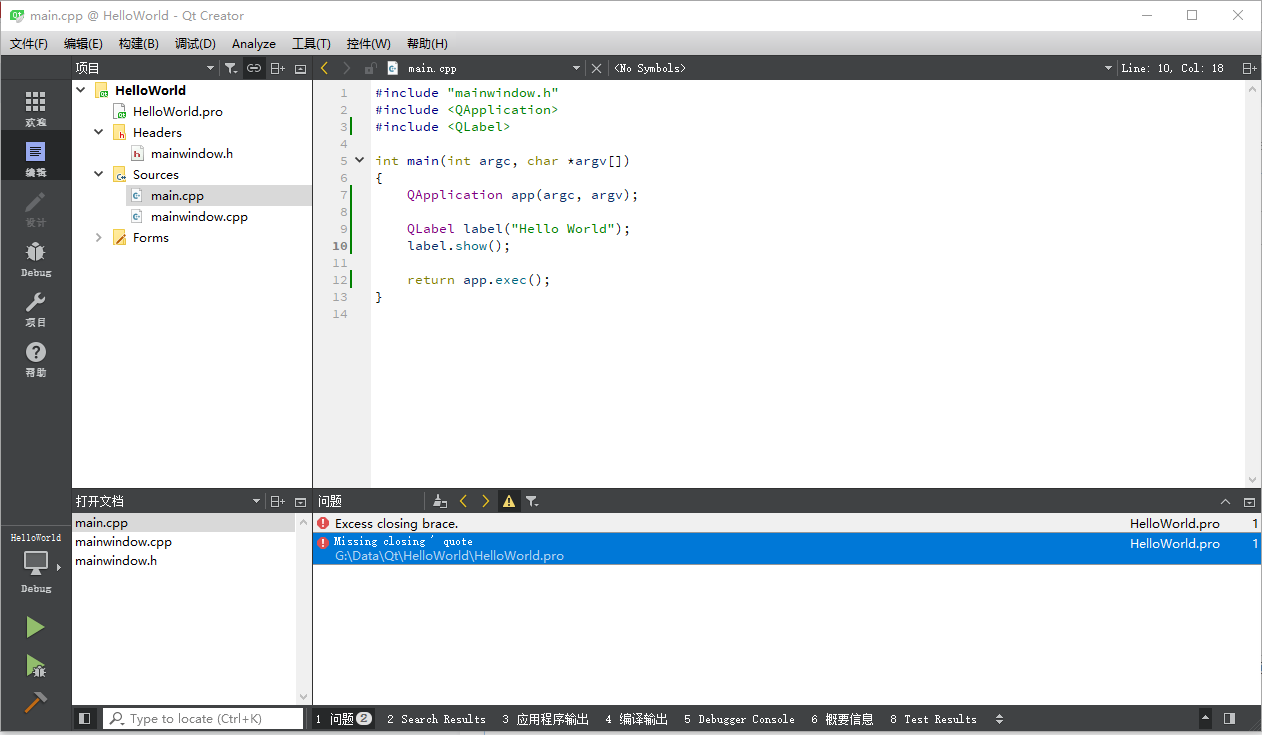The width and height of the screenshot is (1262, 735).
Task: Switch to the 编辑 (Edit) mode
Action: click(x=36, y=157)
